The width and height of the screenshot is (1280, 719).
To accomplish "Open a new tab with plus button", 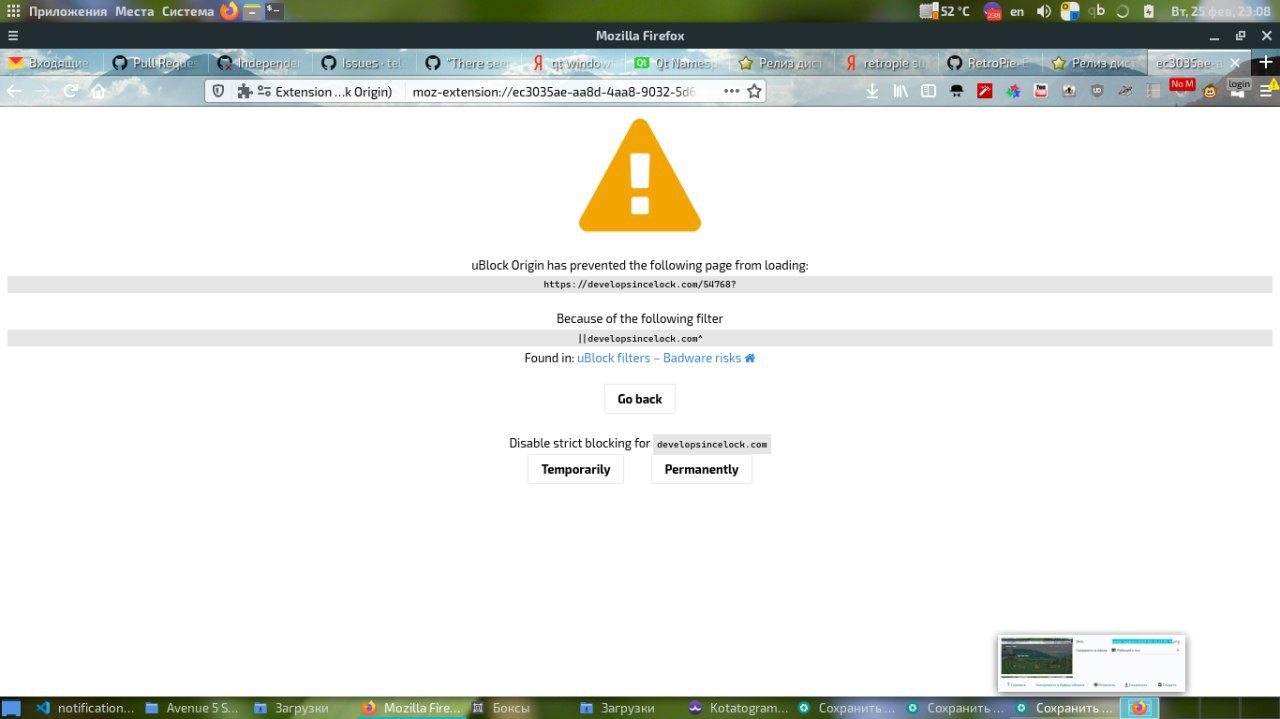I will 1265,62.
